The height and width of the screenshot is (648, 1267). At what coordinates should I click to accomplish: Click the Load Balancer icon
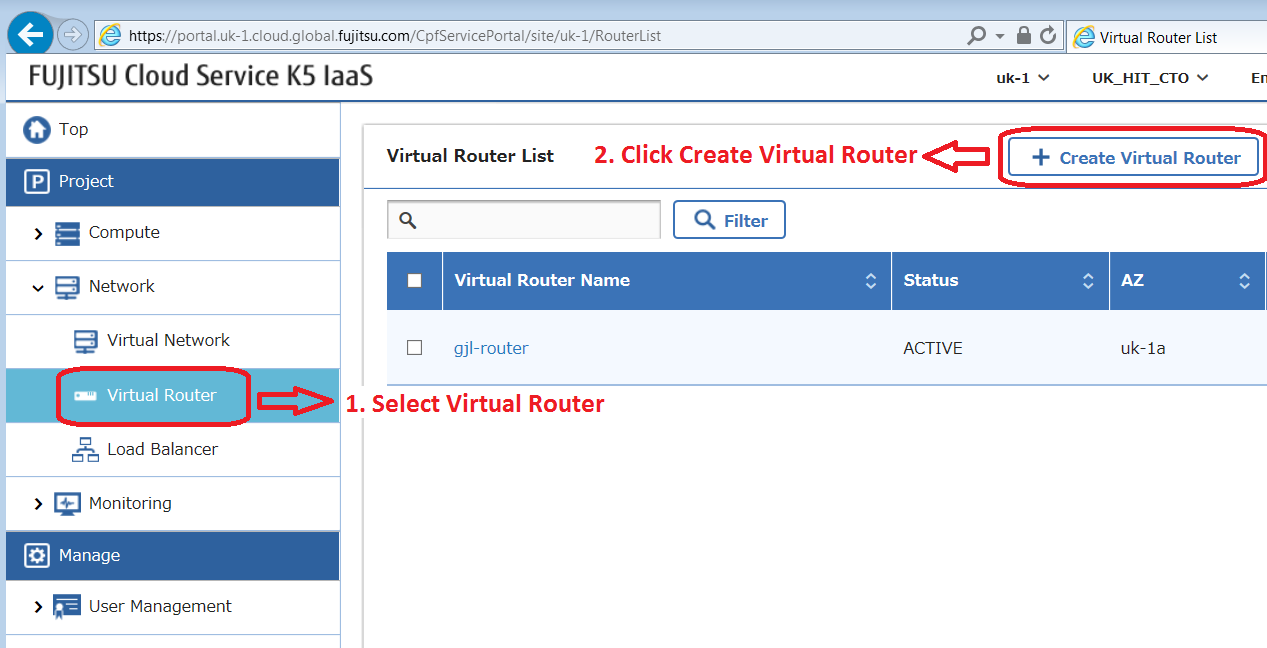86,450
